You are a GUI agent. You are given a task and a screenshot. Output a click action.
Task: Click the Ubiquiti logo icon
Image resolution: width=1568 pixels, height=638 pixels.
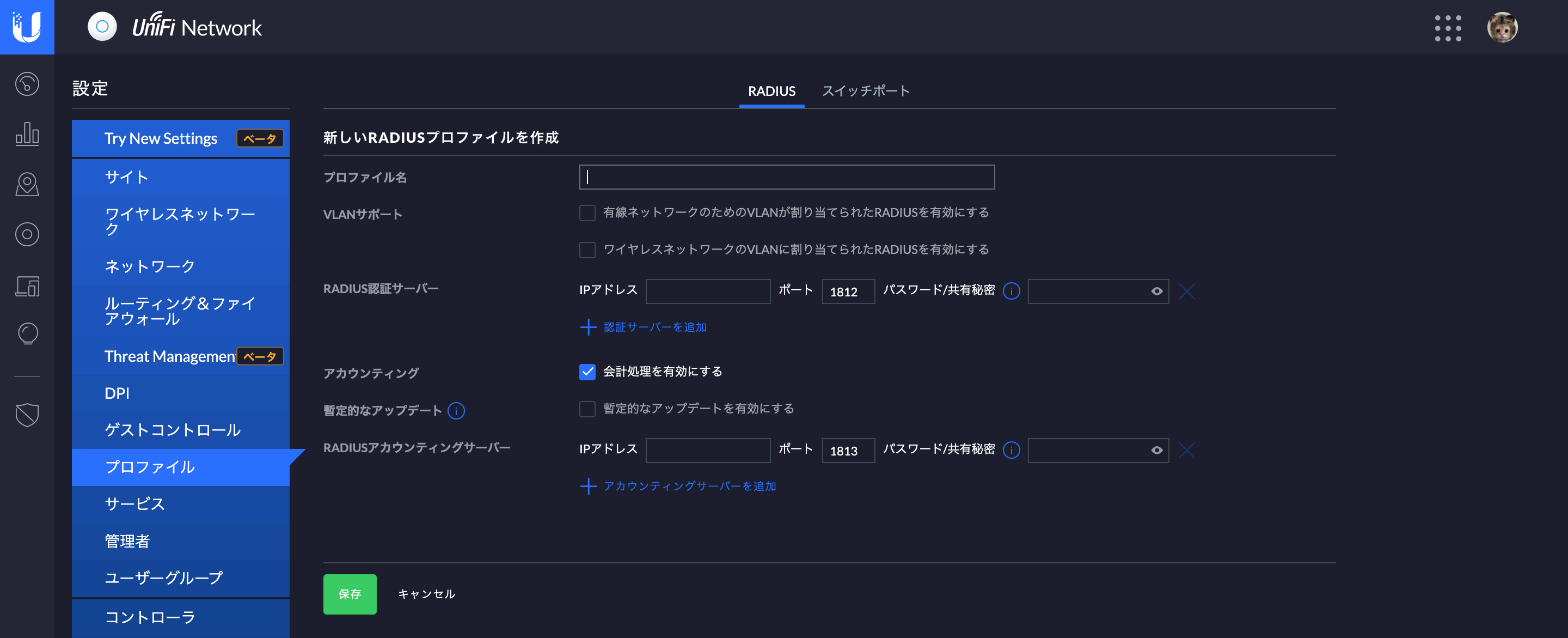click(27, 27)
